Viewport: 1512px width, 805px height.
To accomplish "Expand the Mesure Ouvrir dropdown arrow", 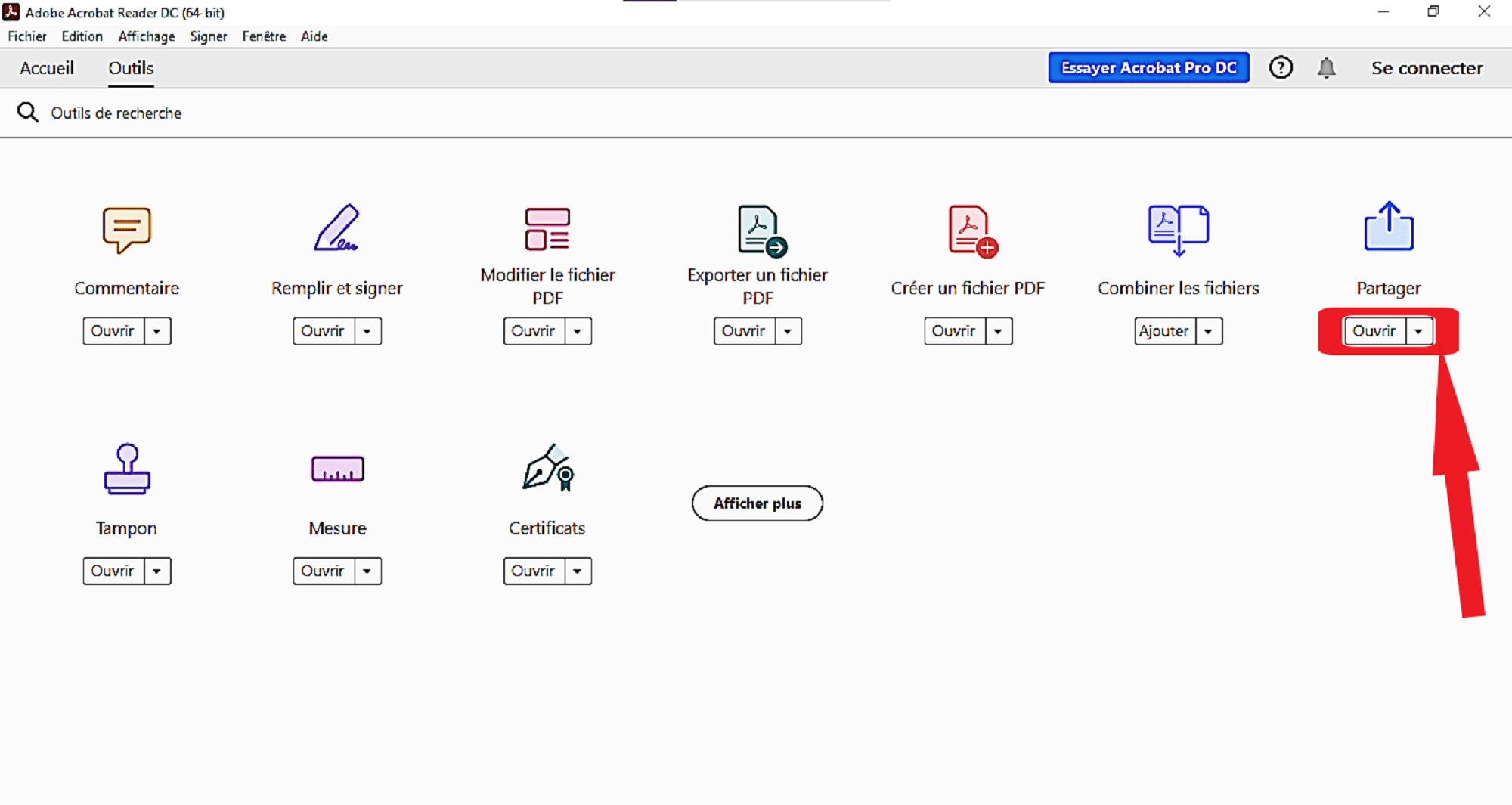I will [367, 571].
